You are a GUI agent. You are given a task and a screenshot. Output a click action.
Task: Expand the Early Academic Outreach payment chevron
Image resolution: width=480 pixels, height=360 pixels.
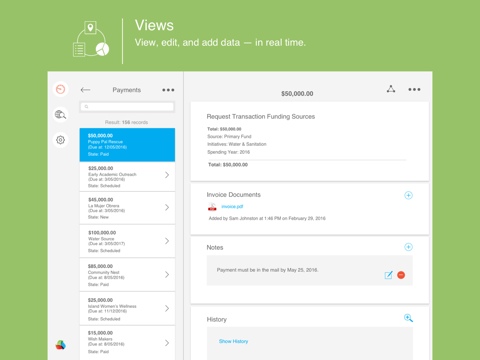[167, 175]
